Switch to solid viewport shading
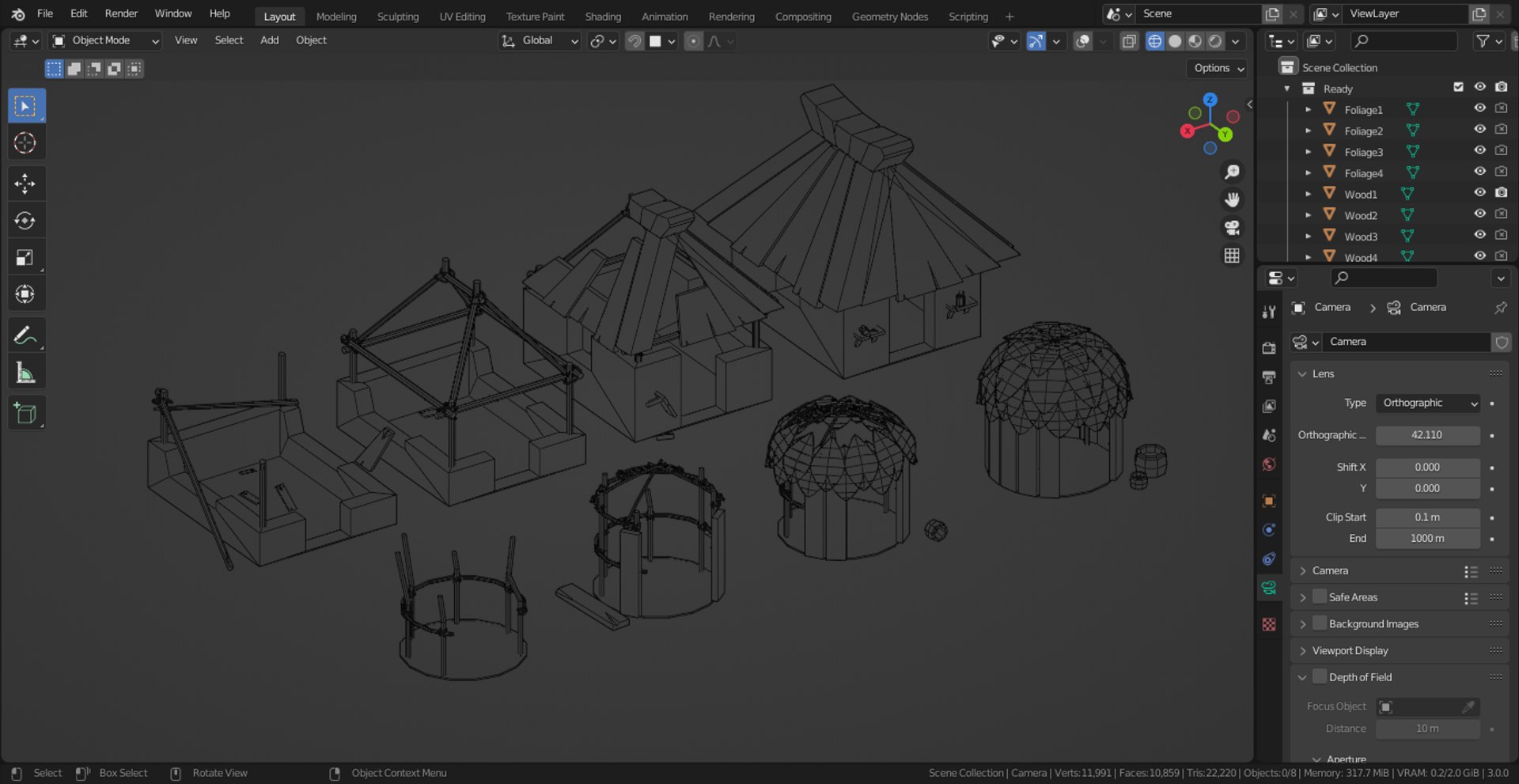 click(1175, 41)
